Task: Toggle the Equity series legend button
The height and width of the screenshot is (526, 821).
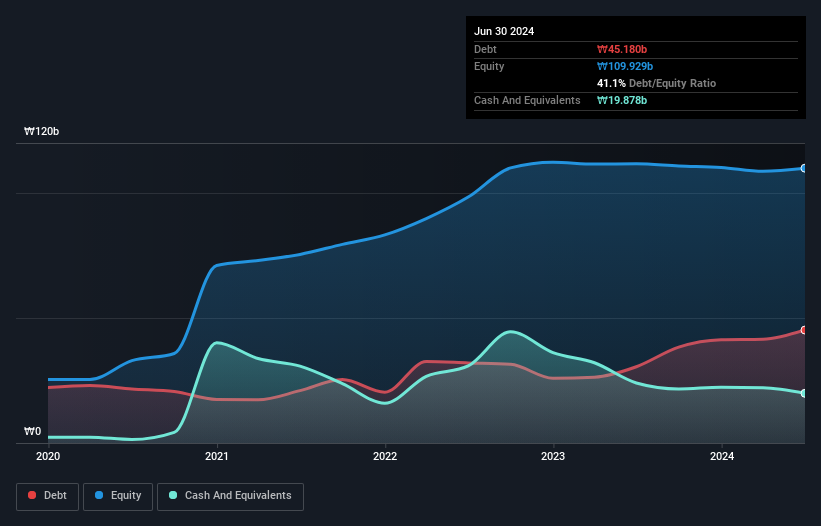Action: tap(118, 496)
